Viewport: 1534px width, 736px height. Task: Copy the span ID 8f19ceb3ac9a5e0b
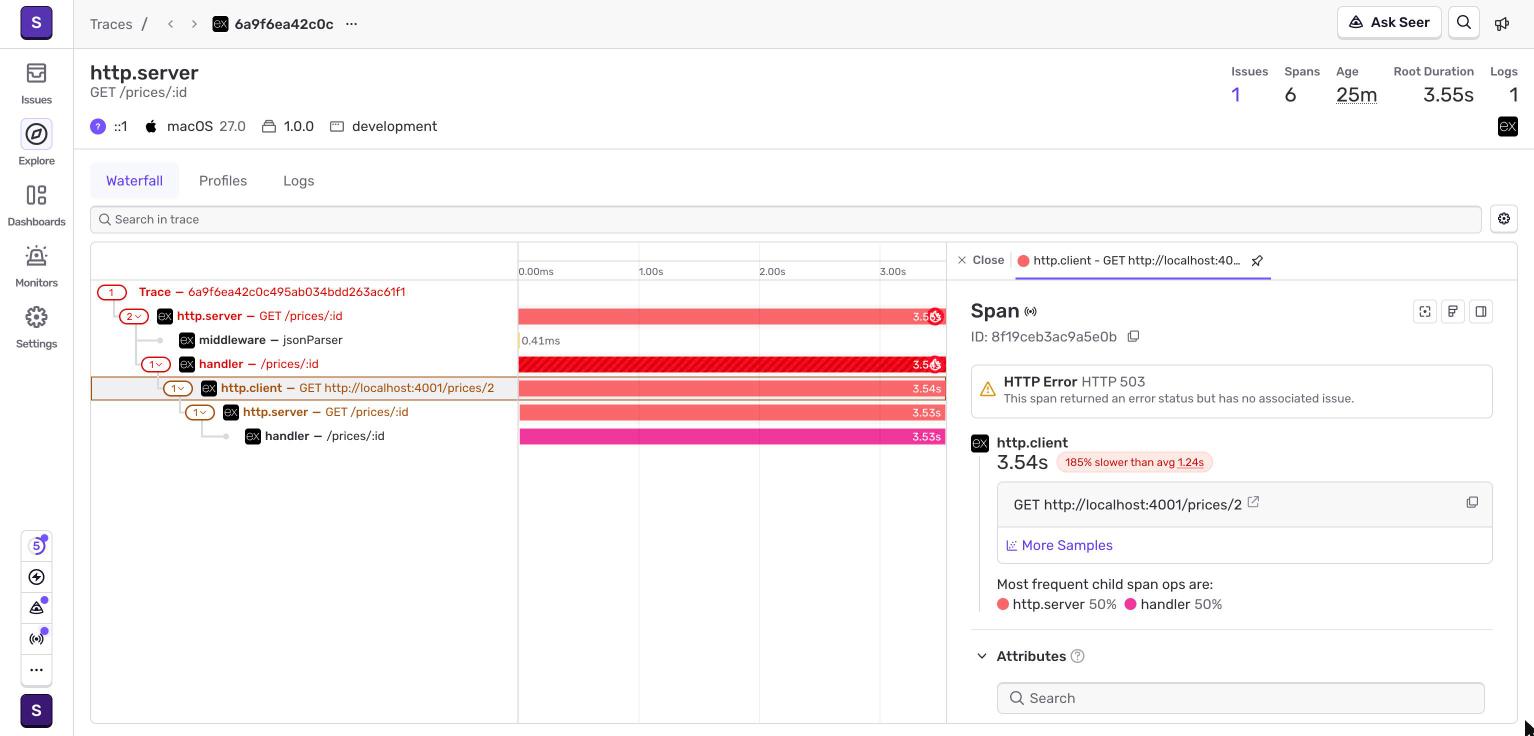click(x=1134, y=337)
